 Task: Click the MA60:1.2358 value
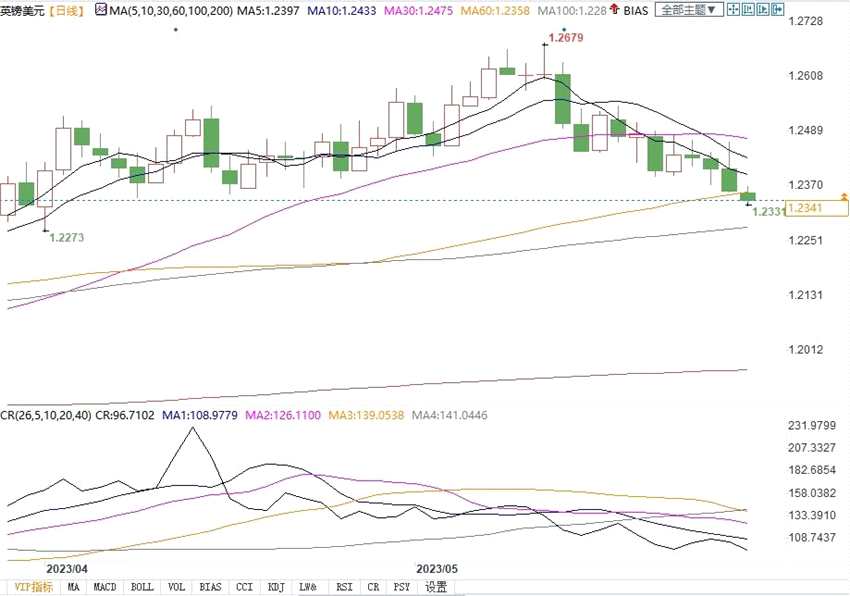(x=495, y=10)
